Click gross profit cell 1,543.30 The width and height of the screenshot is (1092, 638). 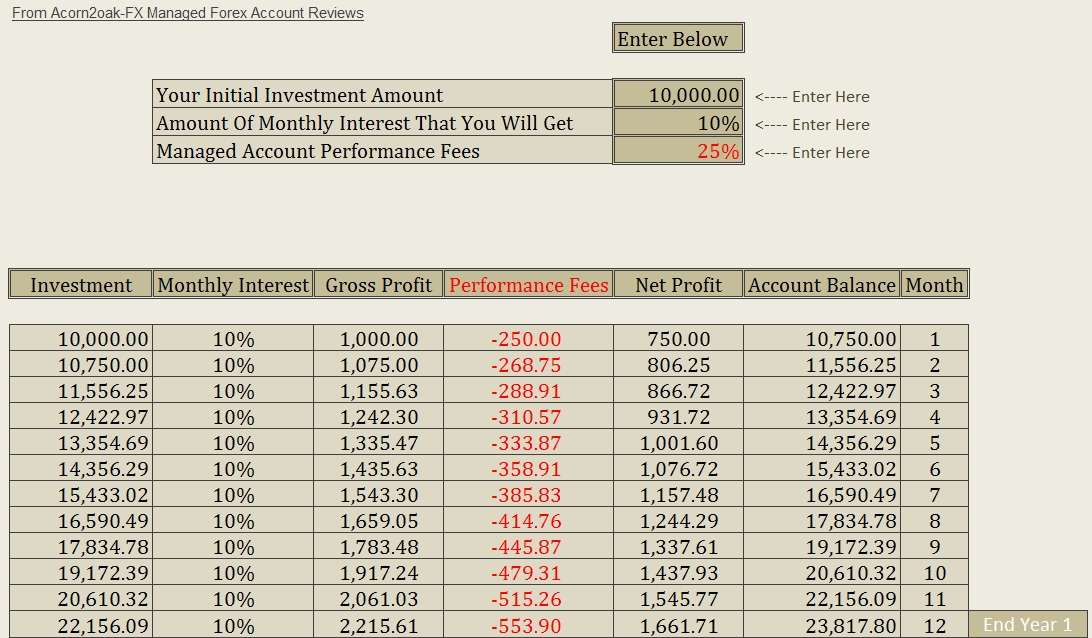click(378, 495)
